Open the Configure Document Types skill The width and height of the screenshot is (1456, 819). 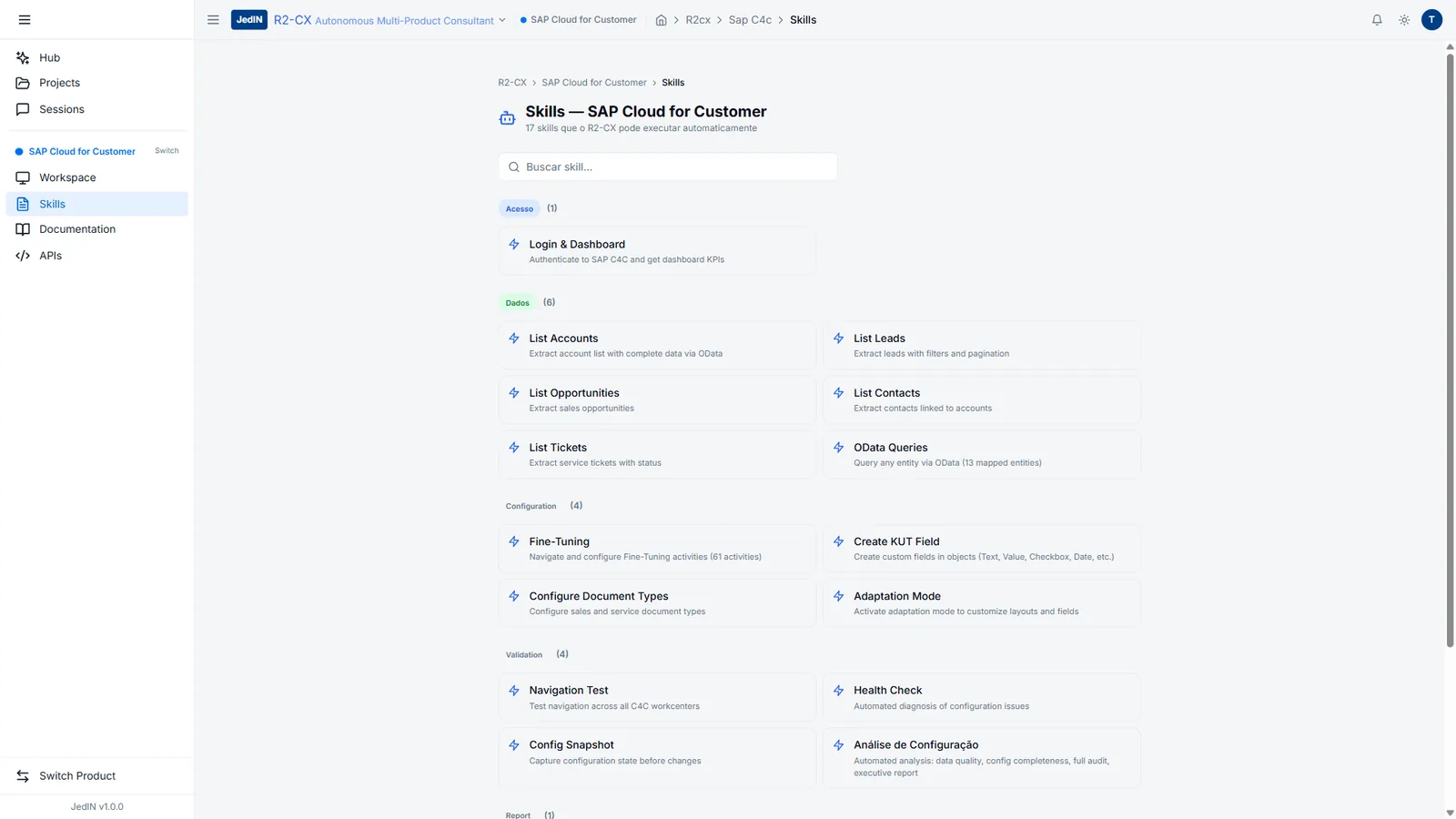657,602
